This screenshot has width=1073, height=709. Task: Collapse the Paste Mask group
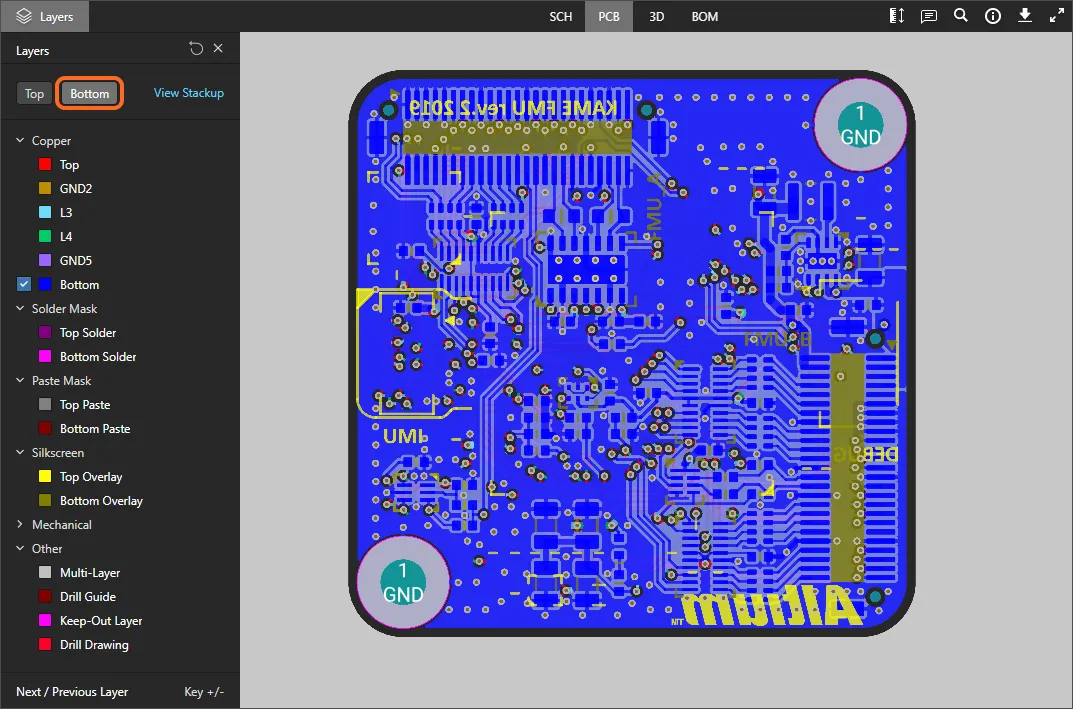point(20,381)
